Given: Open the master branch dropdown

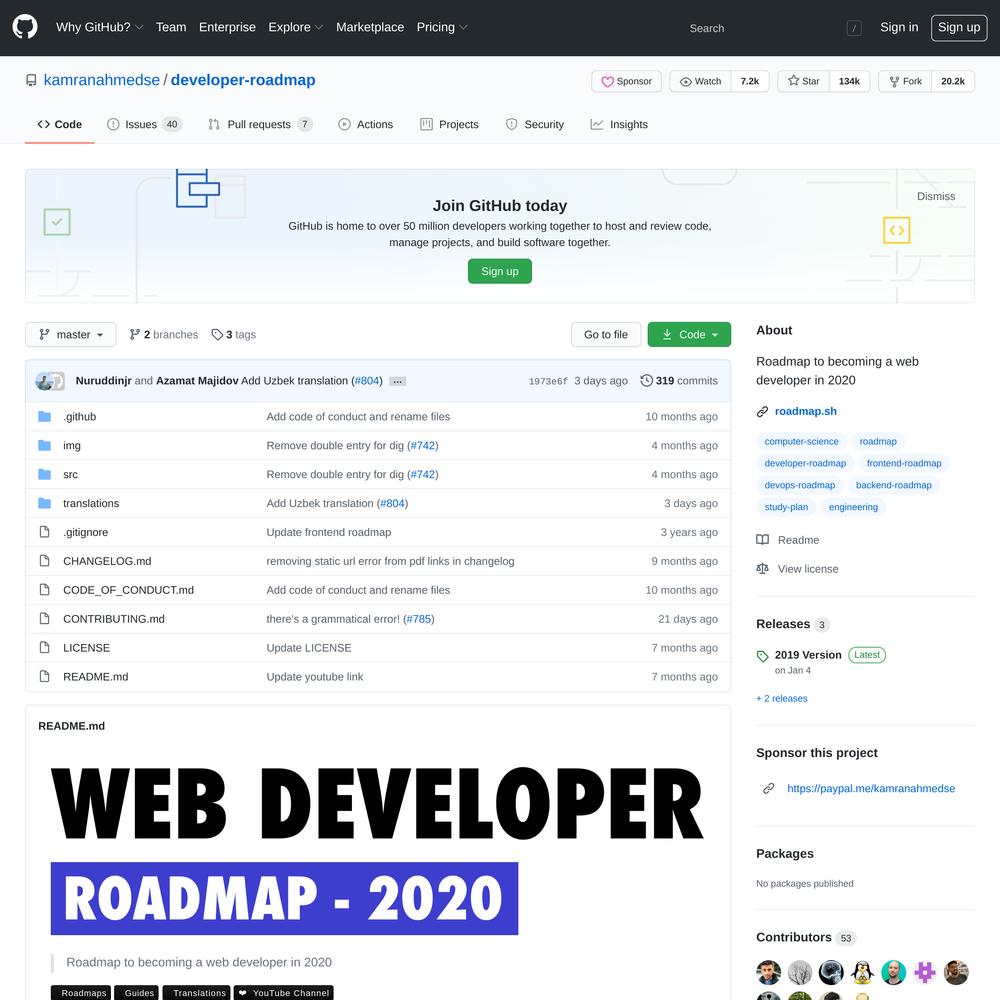Looking at the screenshot, I should click(71, 335).
